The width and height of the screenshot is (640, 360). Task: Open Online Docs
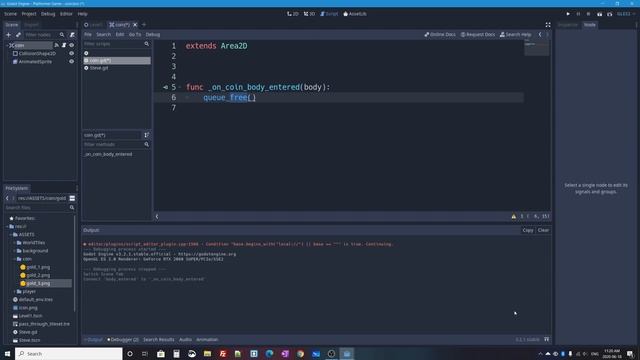(x=440, y=35)
